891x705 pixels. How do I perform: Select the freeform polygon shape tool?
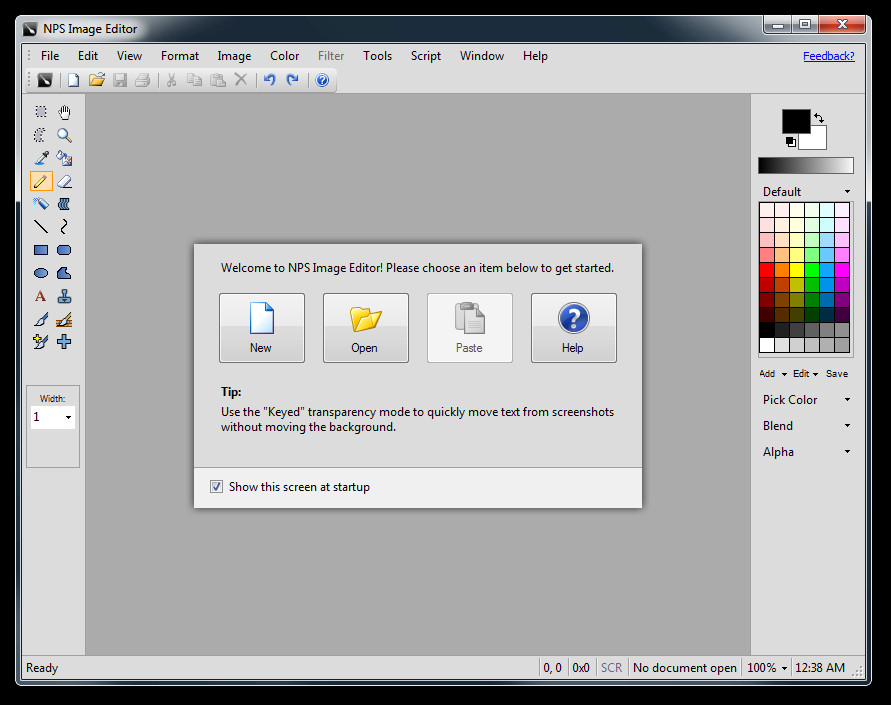coord(64,273)
